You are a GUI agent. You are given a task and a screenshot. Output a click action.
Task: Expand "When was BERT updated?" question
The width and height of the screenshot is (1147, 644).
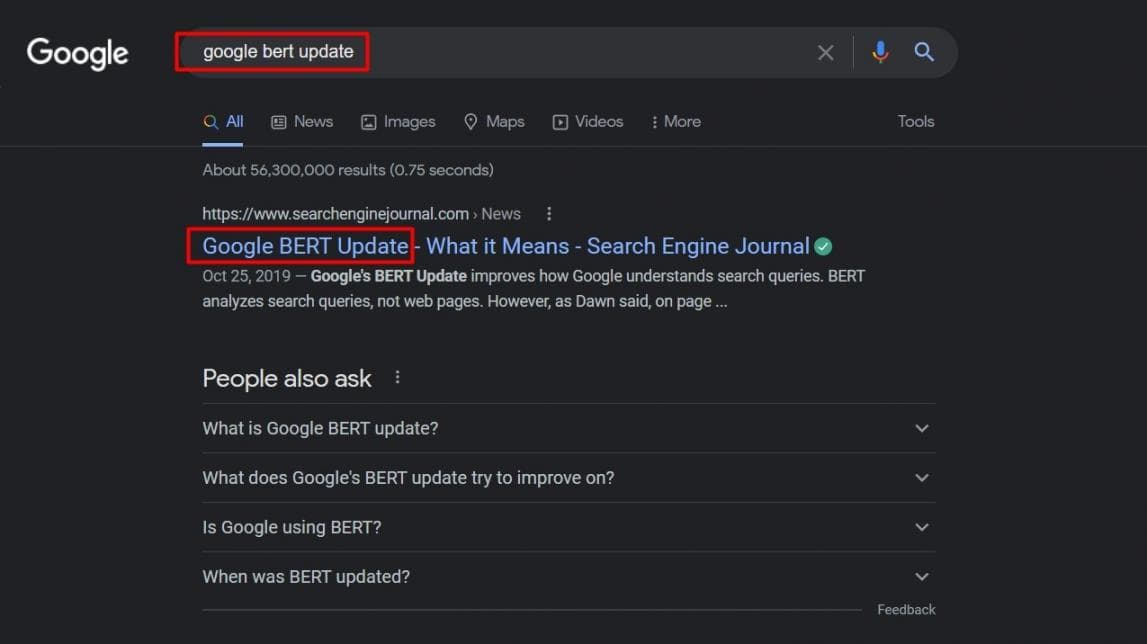[568, 577]
